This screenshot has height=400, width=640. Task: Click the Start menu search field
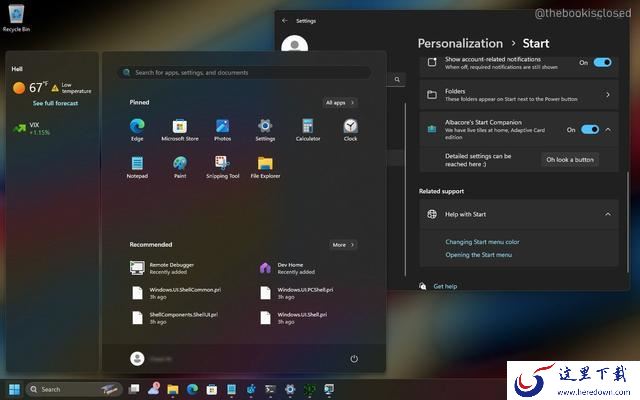pyautogui.click(x=244, y=73)
